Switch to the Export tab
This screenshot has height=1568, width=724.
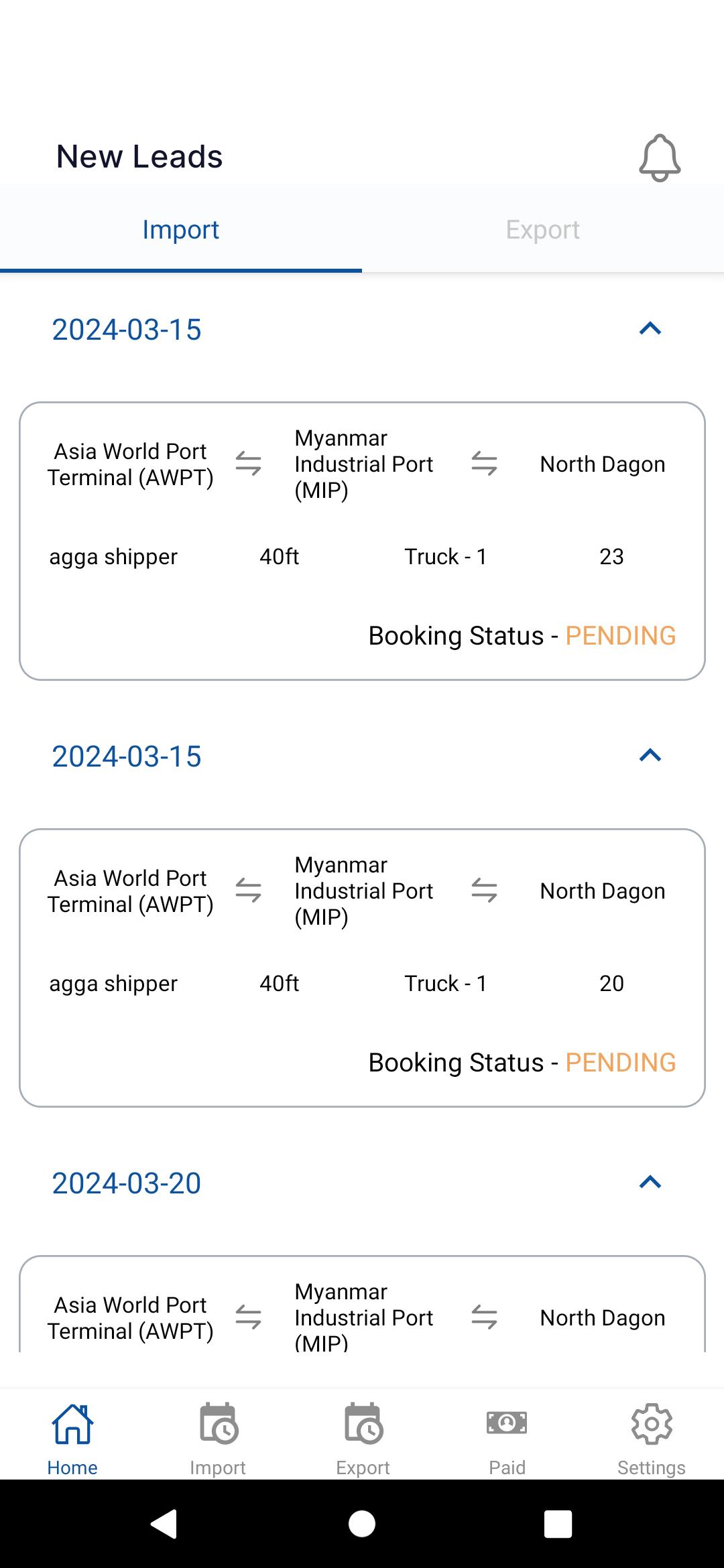[543, 229]
